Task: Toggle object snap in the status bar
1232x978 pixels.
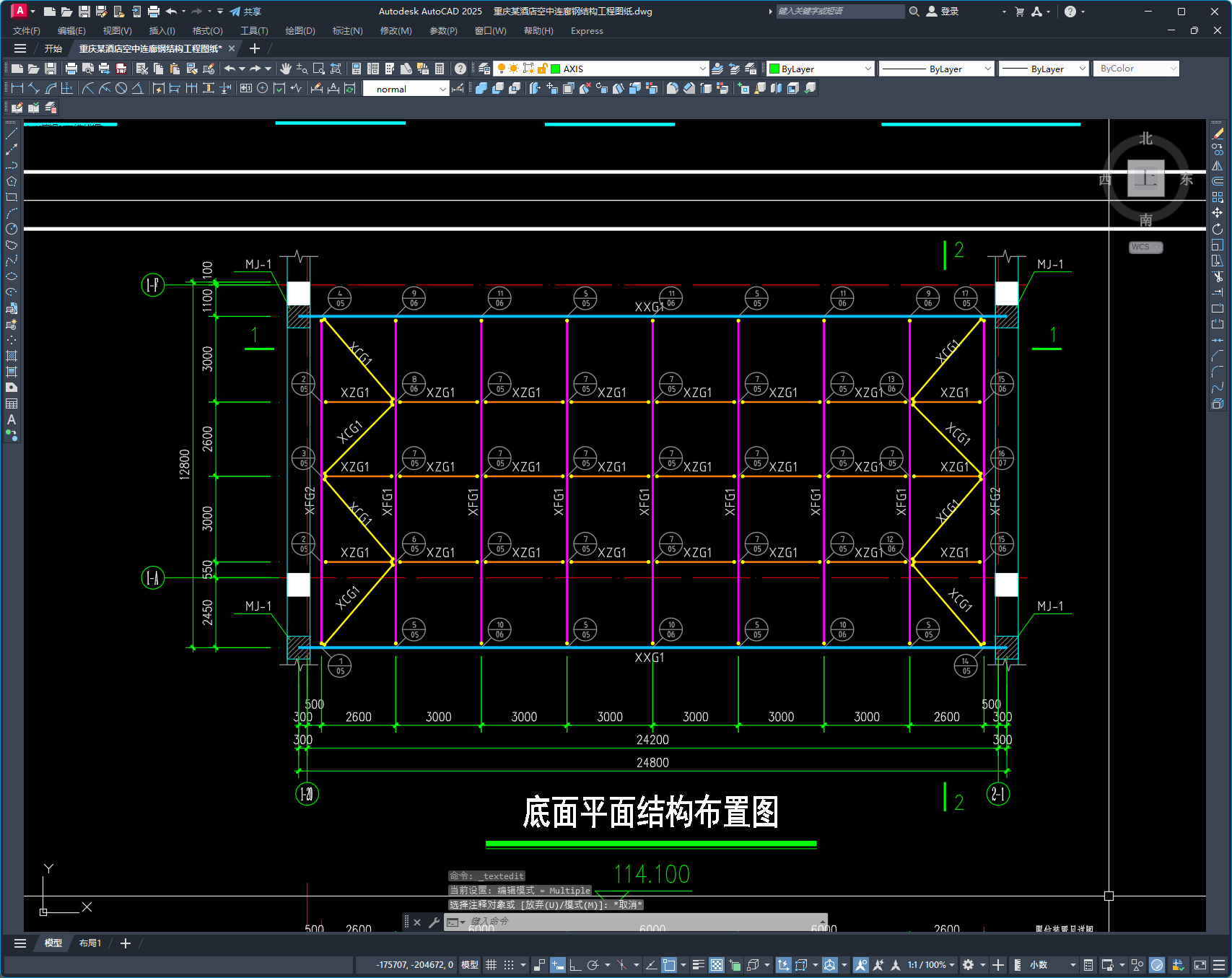Action: [669, 965]
